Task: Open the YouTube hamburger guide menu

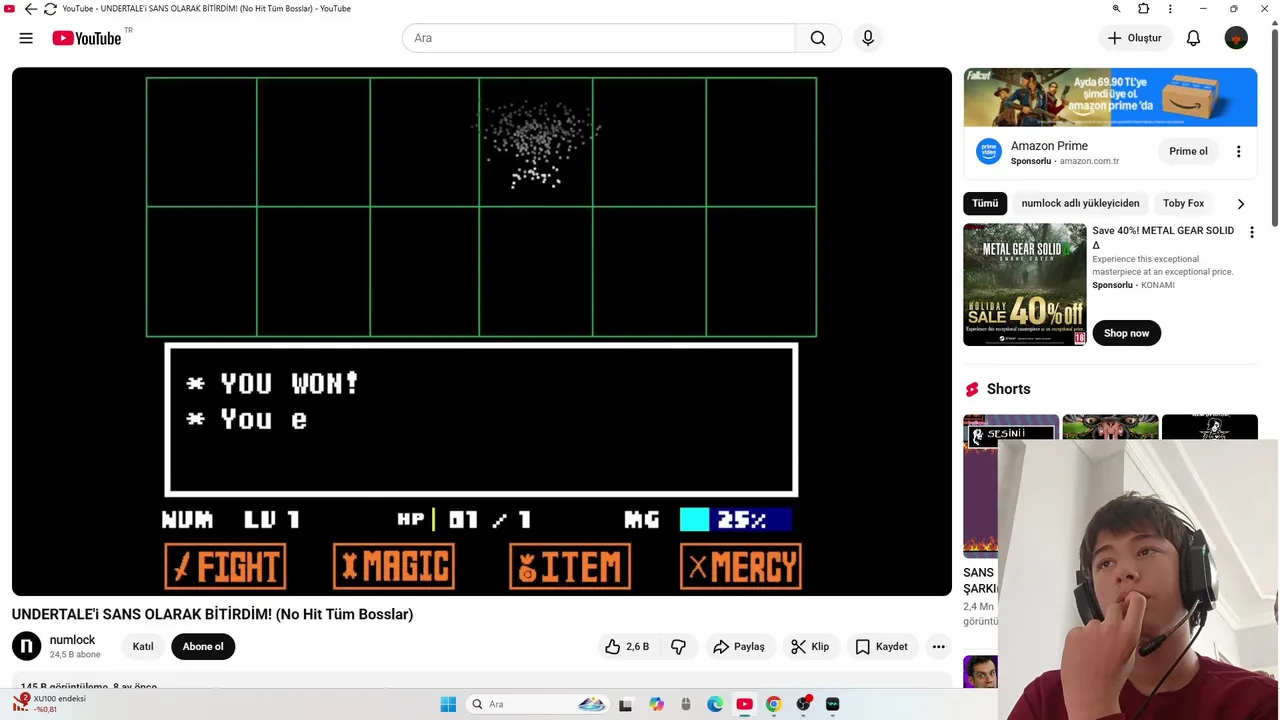Action: pyautogui.click(x=26, y=38)
